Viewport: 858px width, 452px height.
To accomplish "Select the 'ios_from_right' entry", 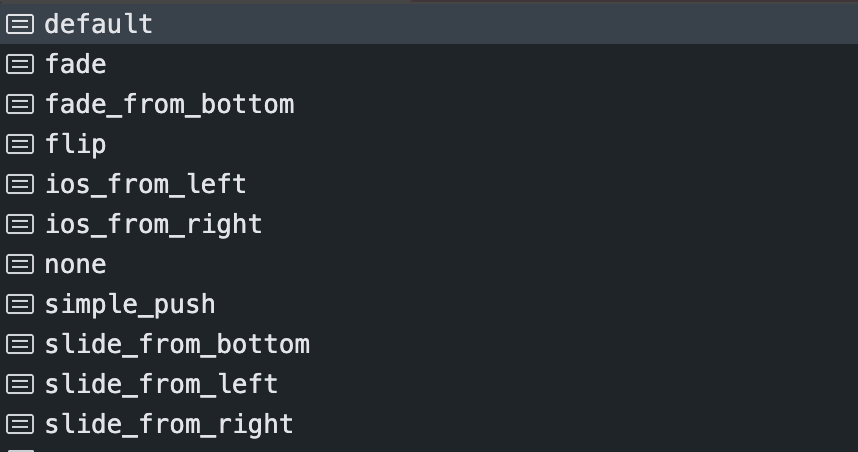I will [x=153, y=224].
